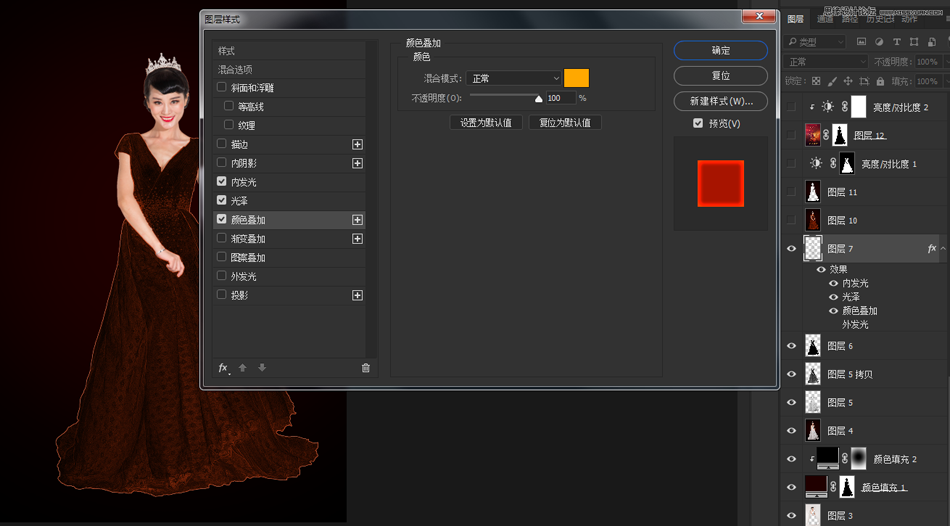Add another 渐变叠加 effect with plus icon

click(x=357, y=239)
